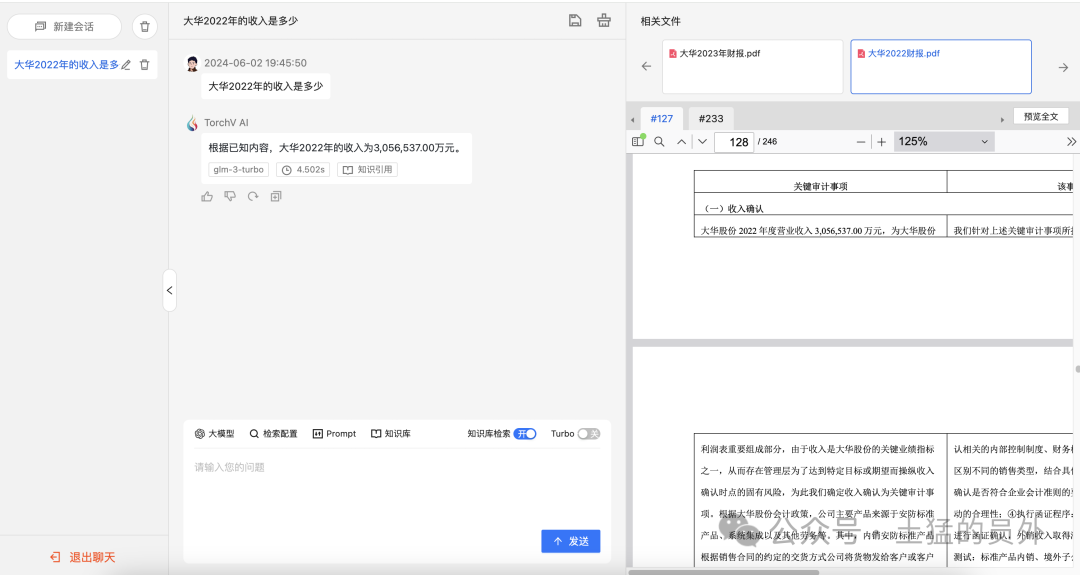Click 预览全文 to preview full document
The width and height of the screenshot is (1080, 575).
[x=1041, y=116]
